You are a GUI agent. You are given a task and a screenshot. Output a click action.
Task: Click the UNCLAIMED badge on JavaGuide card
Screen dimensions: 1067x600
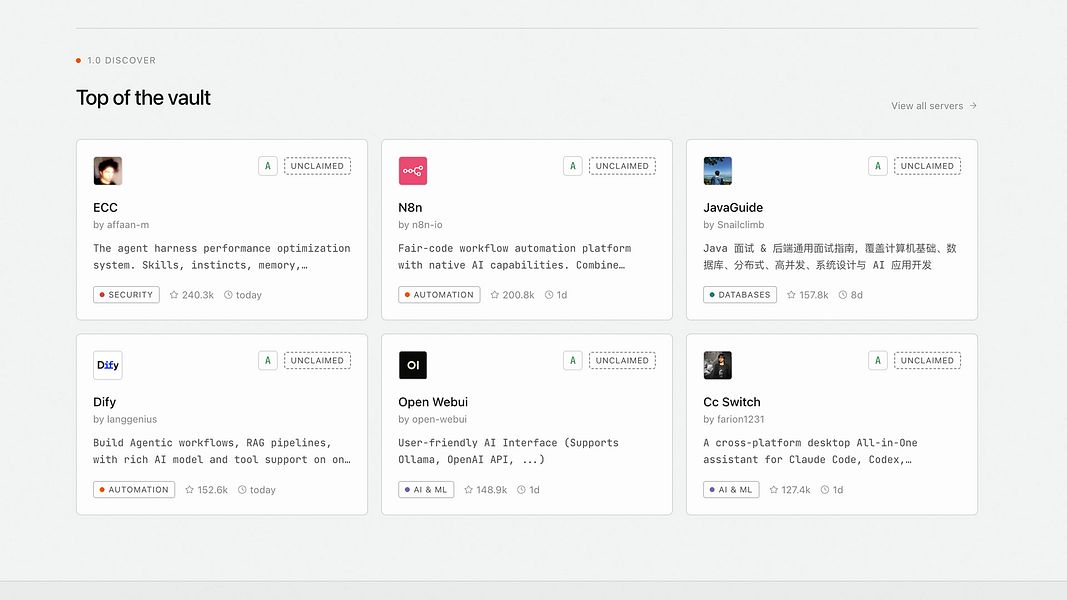[928, 166]
